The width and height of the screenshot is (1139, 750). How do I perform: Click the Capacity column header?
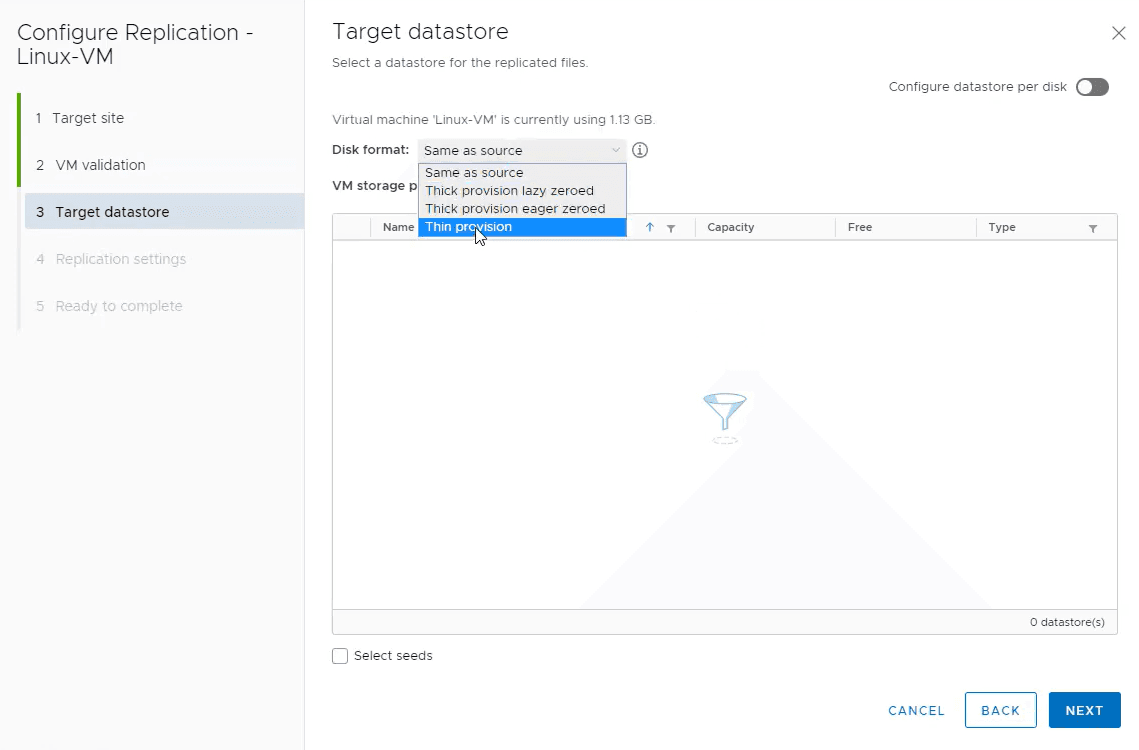point(731,228)
